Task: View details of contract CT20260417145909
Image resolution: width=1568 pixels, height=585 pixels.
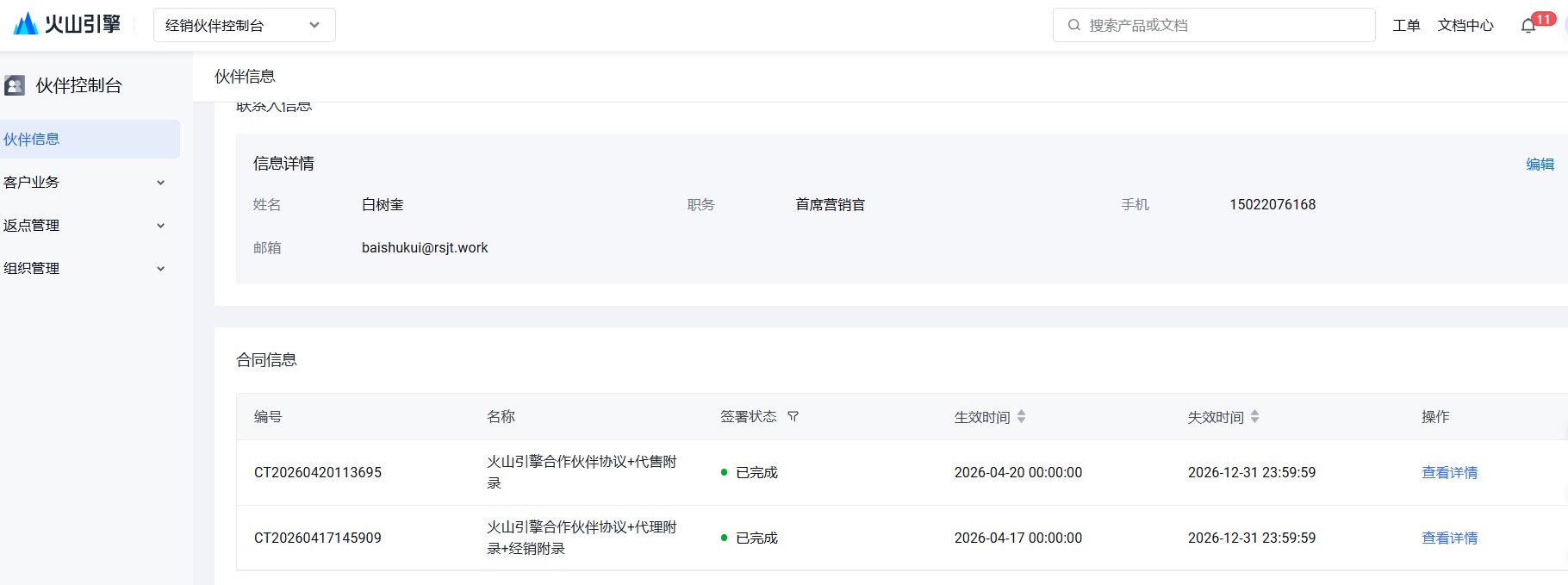Action: tap(1449, 538)
